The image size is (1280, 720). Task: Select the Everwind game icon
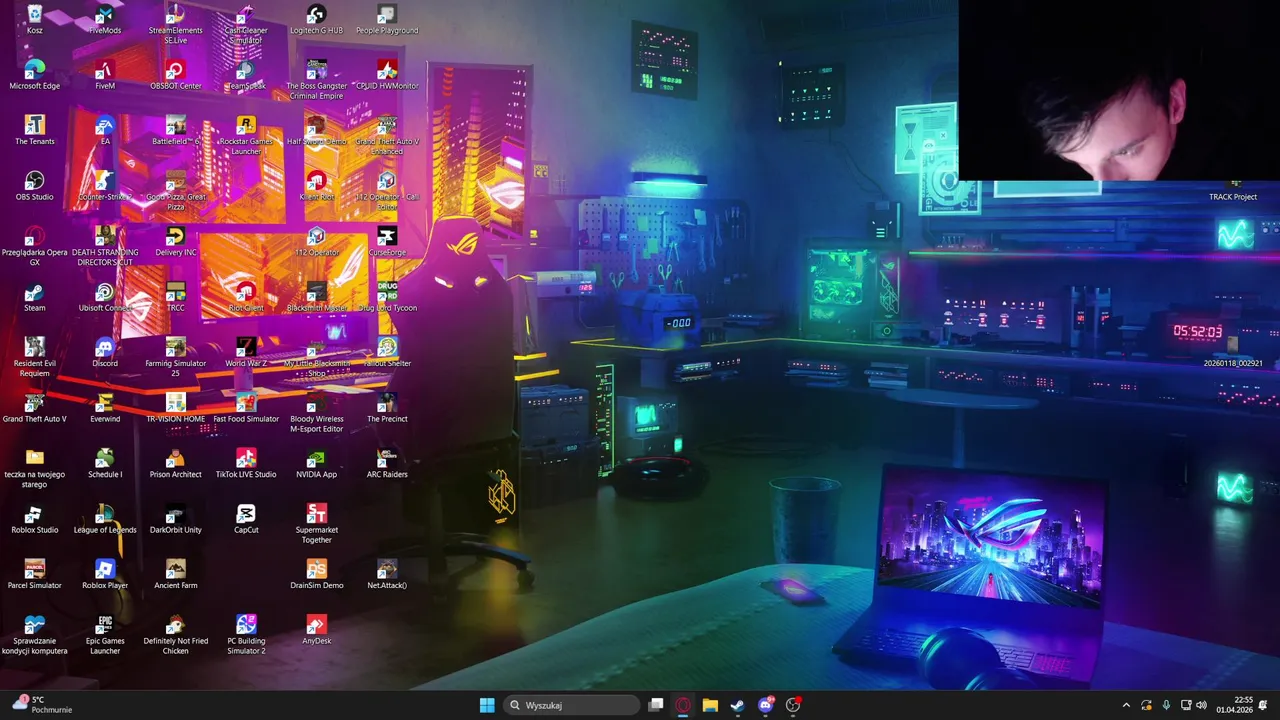[105, 408]
